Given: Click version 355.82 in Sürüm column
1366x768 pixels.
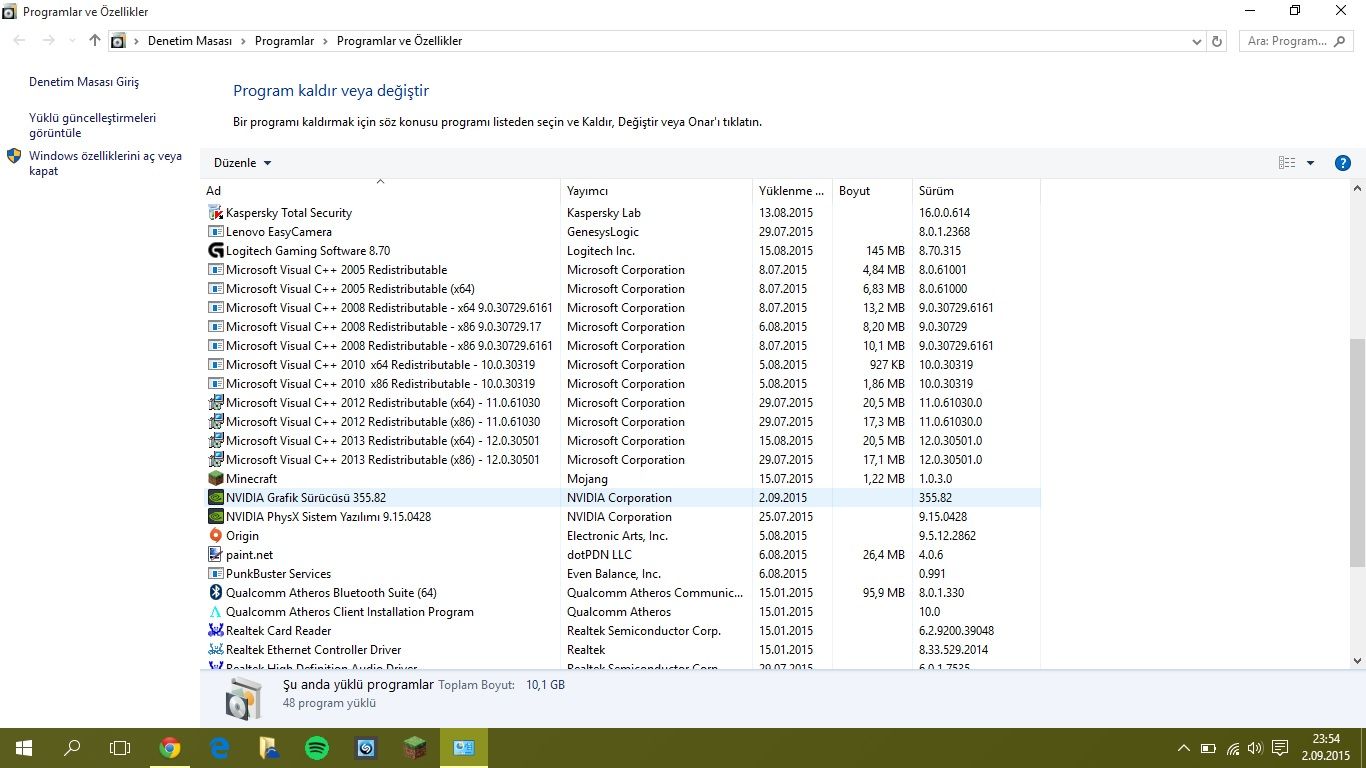Looking at the screenshot, I should click(x=935, y=498).
